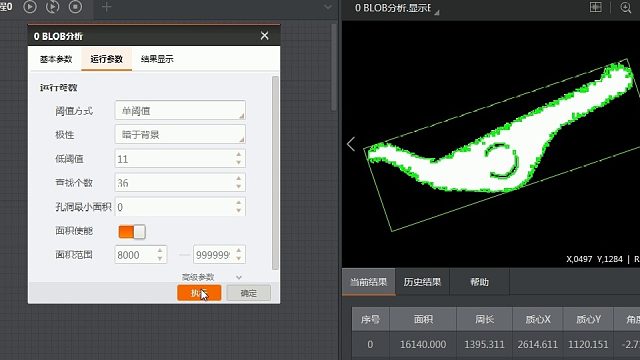
Task: Click the 确定 button
Action: 249,293
